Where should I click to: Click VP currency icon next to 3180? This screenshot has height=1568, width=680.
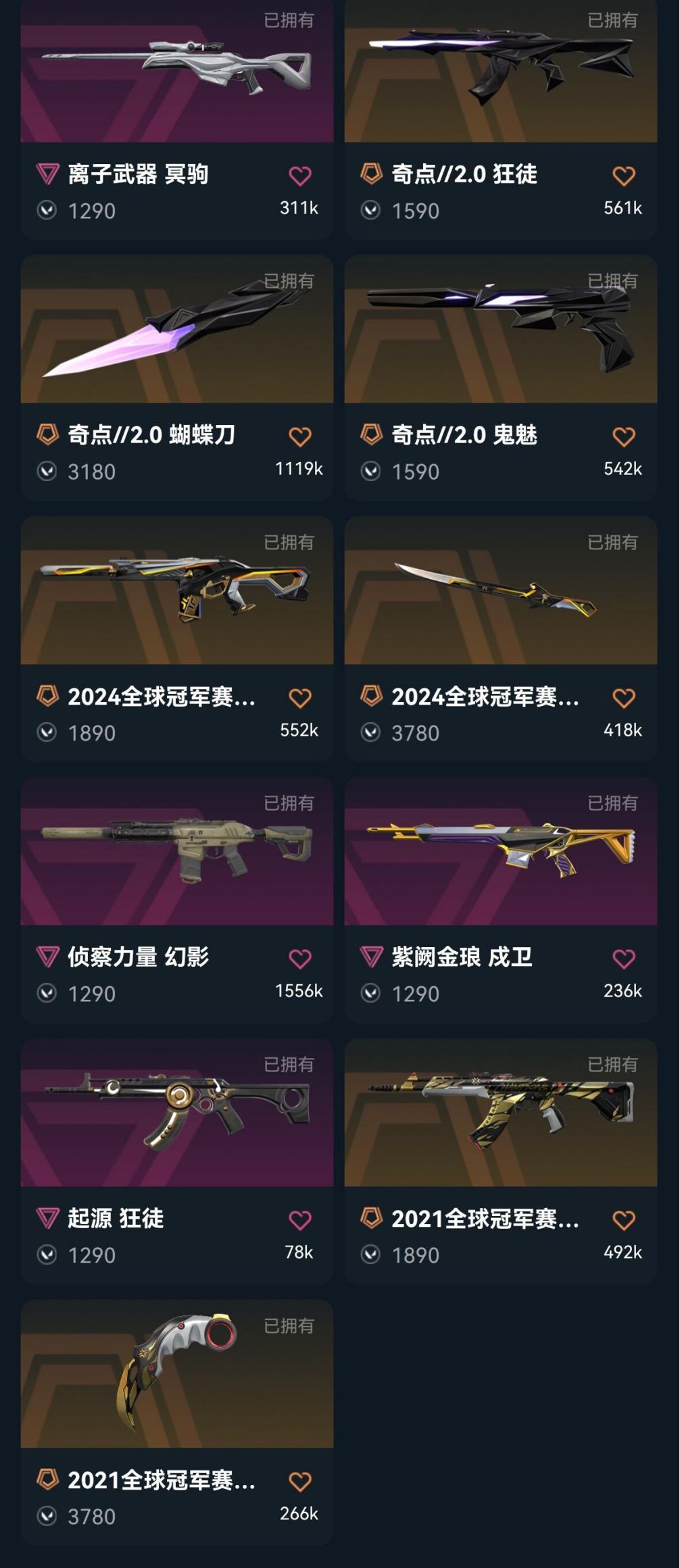click(x=47, y=471)
